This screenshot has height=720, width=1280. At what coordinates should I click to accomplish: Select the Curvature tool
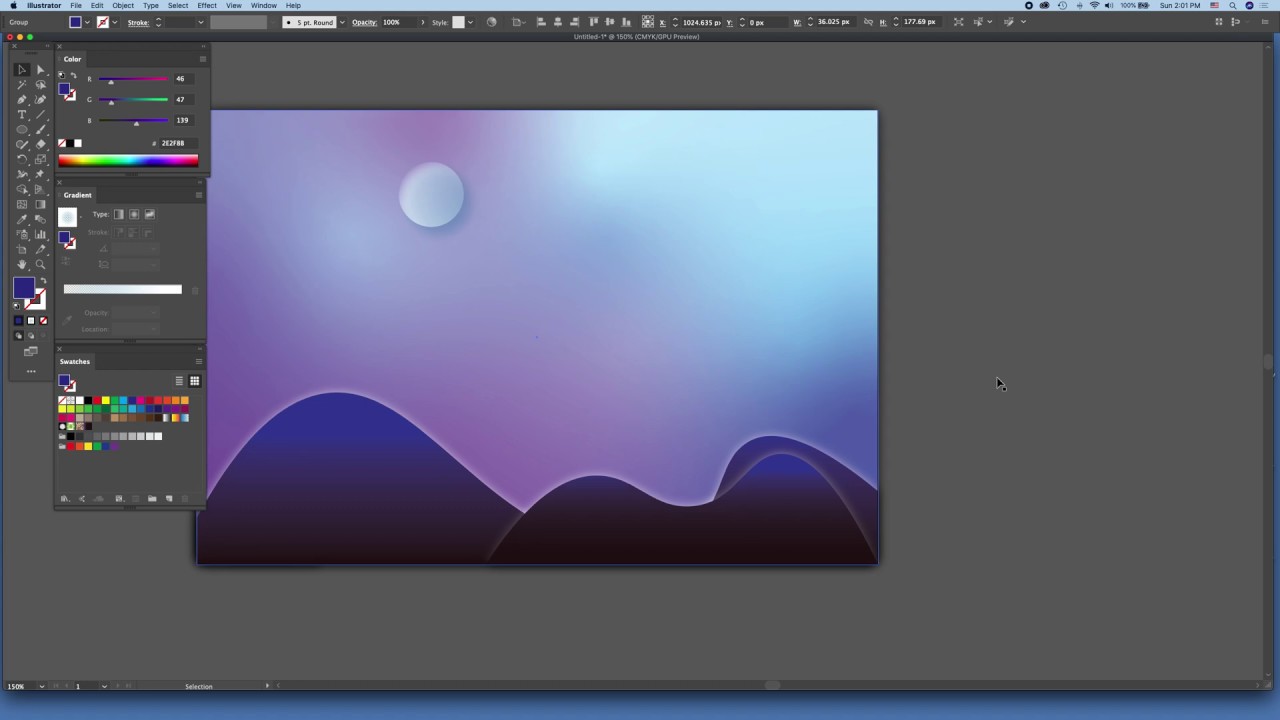click(x=41, y=99)
